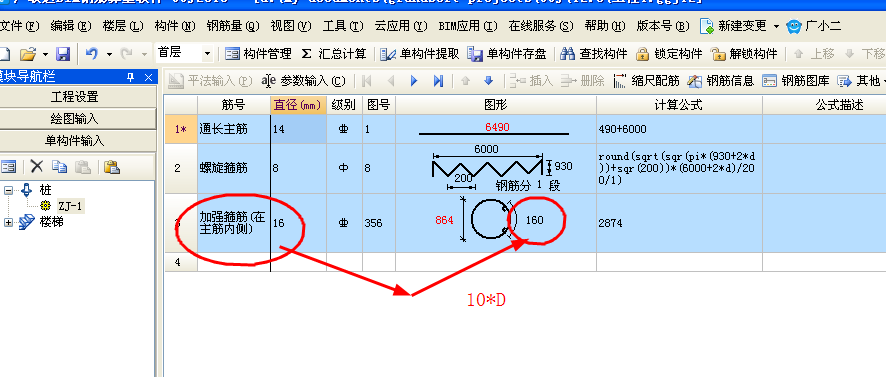Open the folder icon's dropdown arrow
886x377 pixels.
45,54
